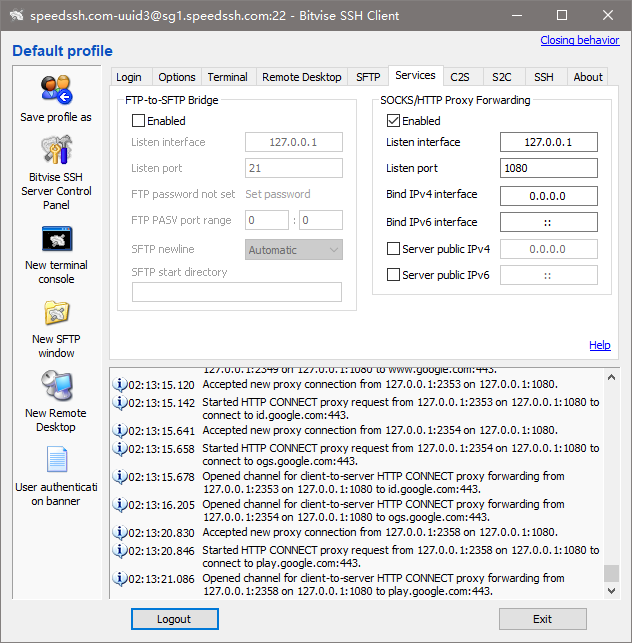Viewport: 632px width, 643px height.
Task: Click the log scrollbar up arrow
Action: coord(611,377)
